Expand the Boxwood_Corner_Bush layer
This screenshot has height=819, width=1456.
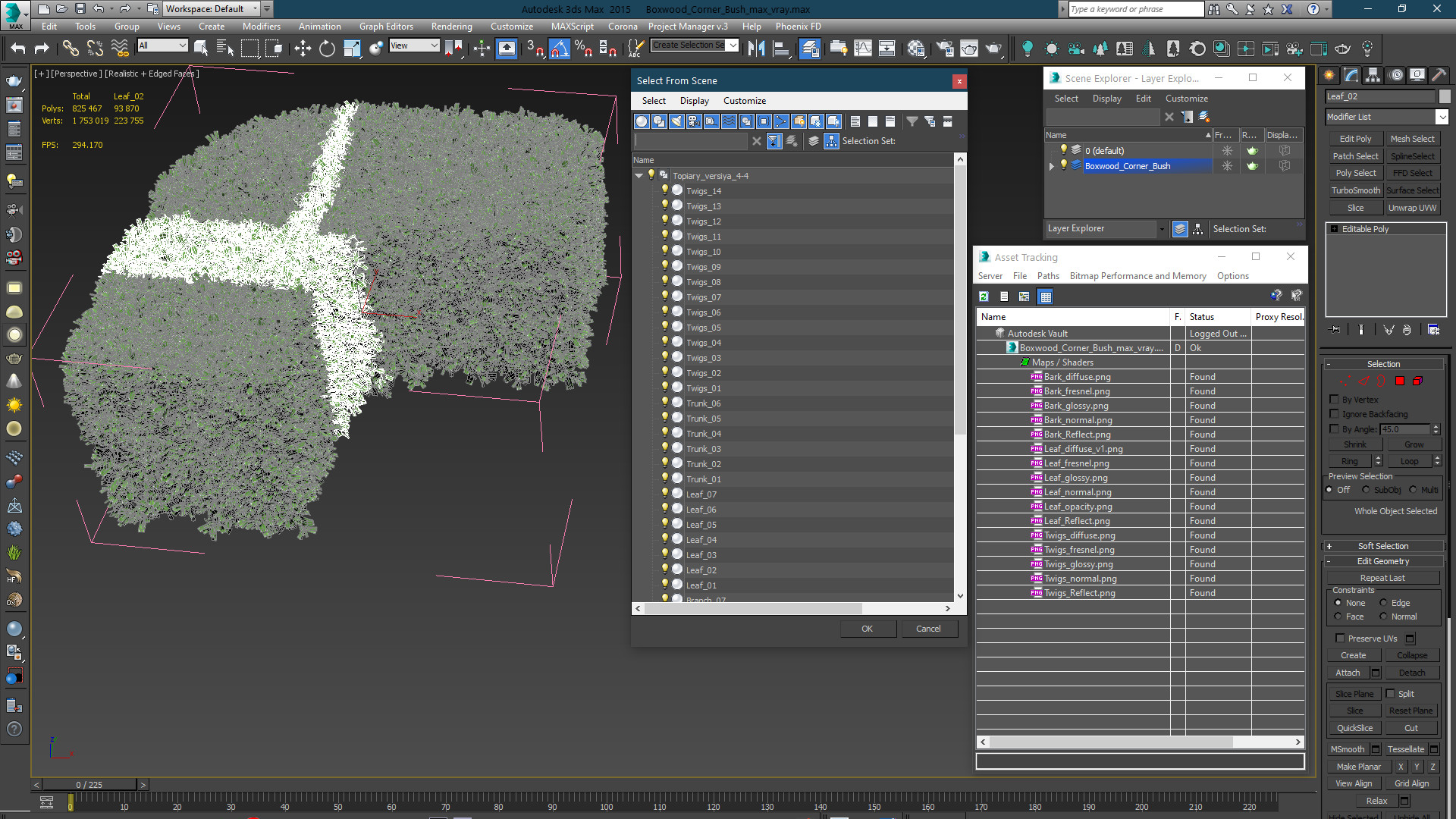pos(1052,166)
